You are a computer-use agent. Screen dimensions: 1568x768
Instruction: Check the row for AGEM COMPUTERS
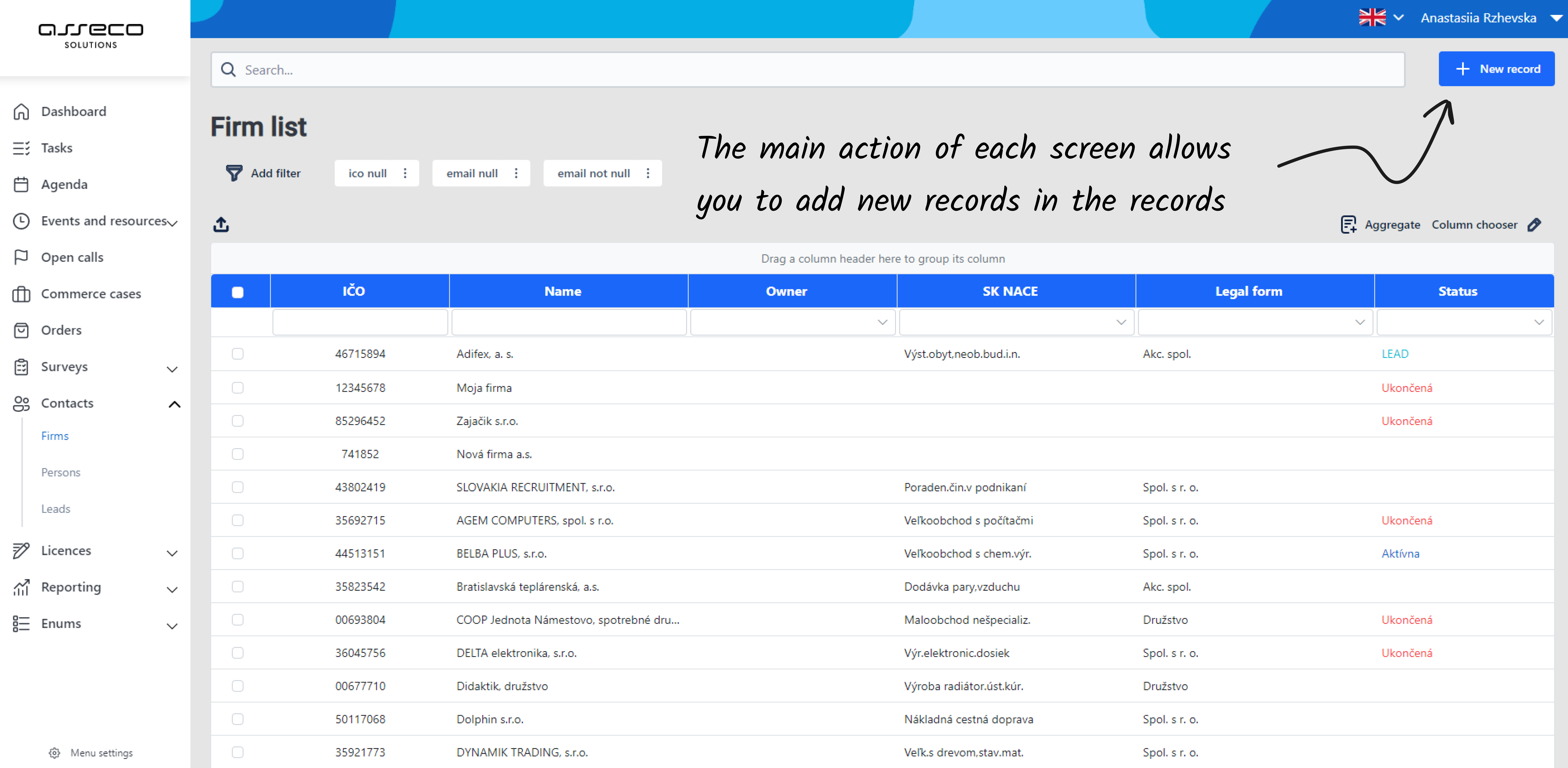[237, 521]
